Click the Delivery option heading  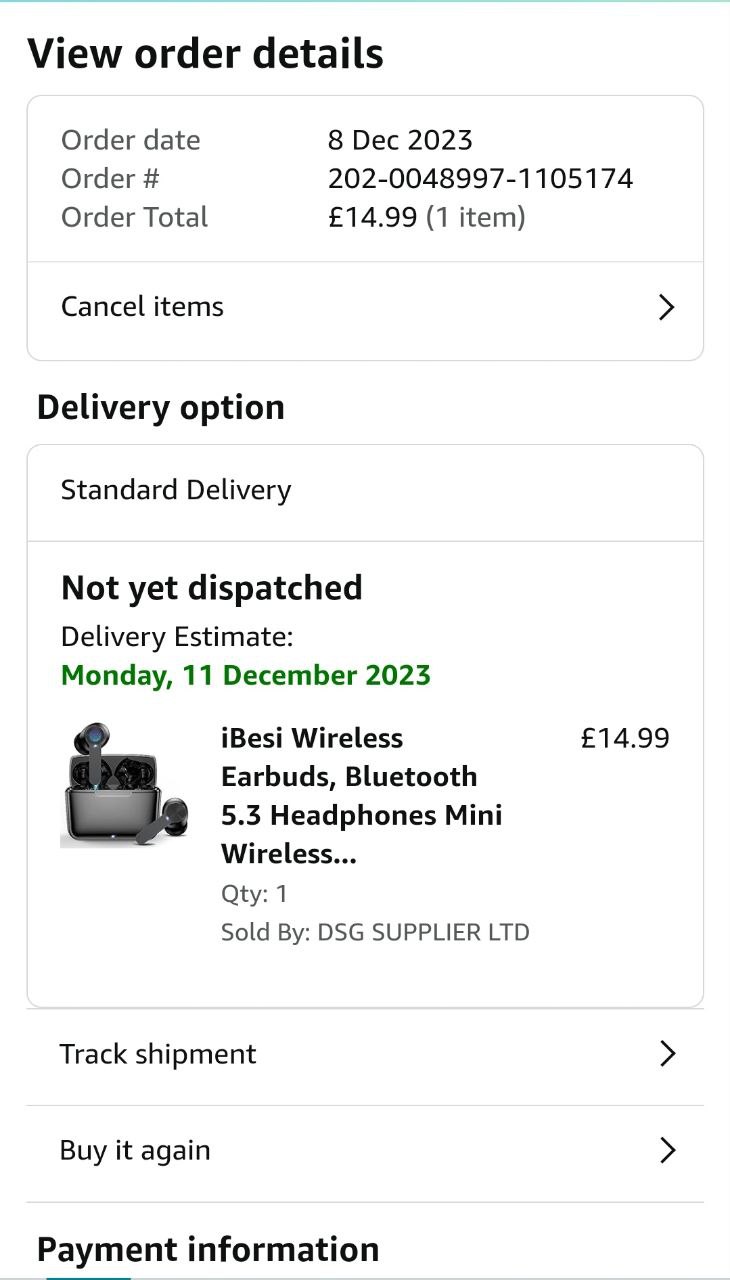[161, 408]
